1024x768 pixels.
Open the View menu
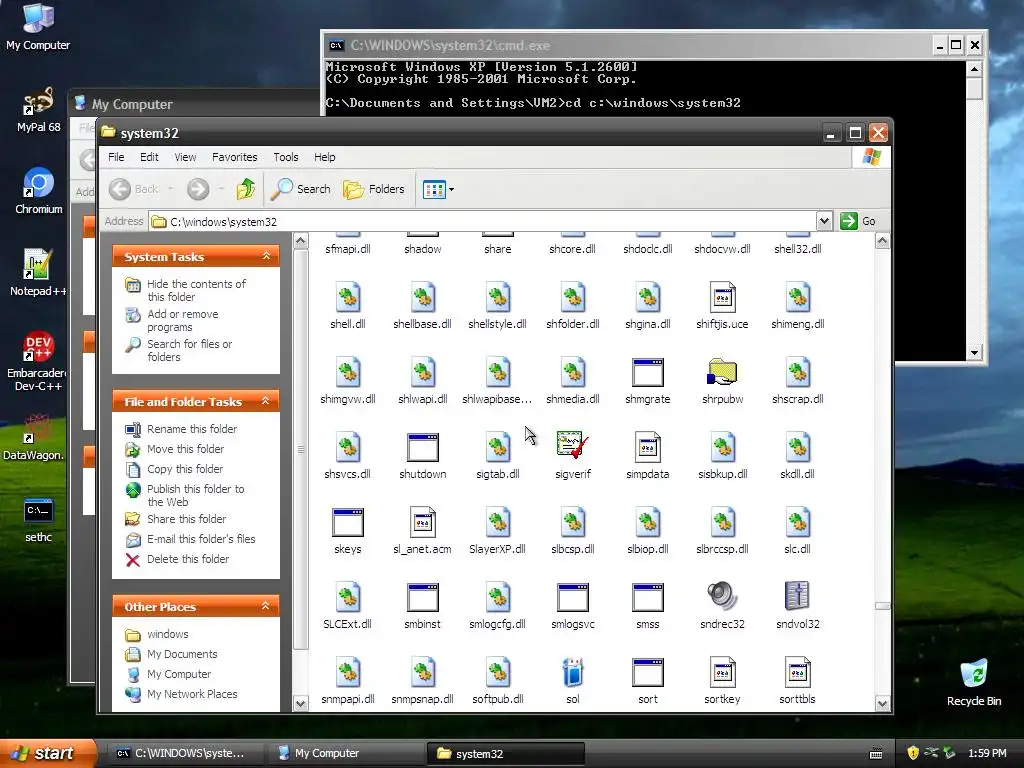pos(185,157)
